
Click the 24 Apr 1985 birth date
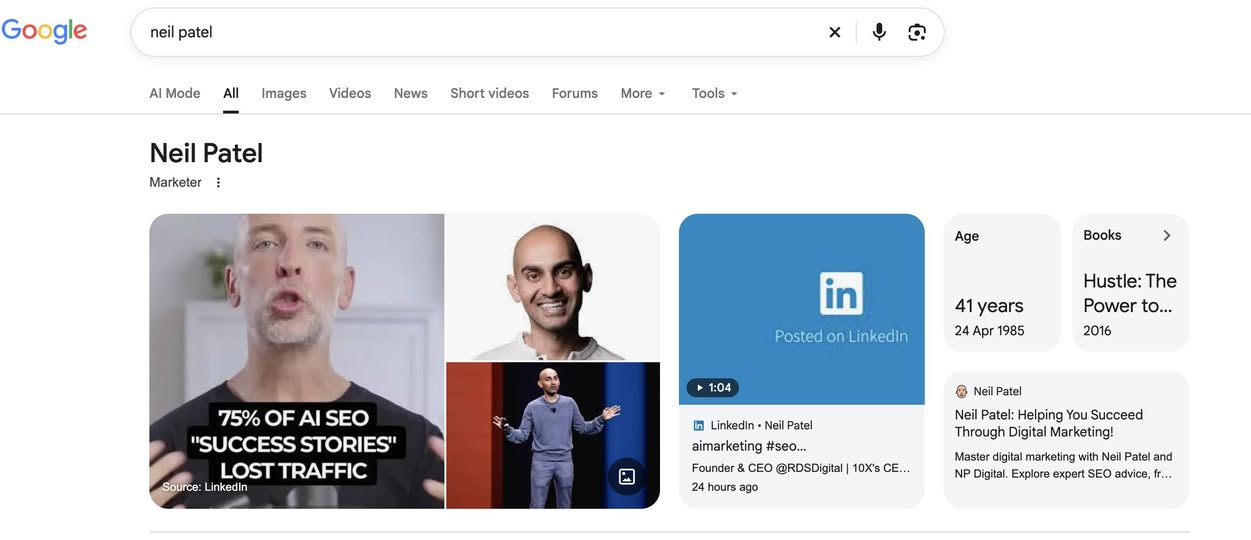coord(990,331)
